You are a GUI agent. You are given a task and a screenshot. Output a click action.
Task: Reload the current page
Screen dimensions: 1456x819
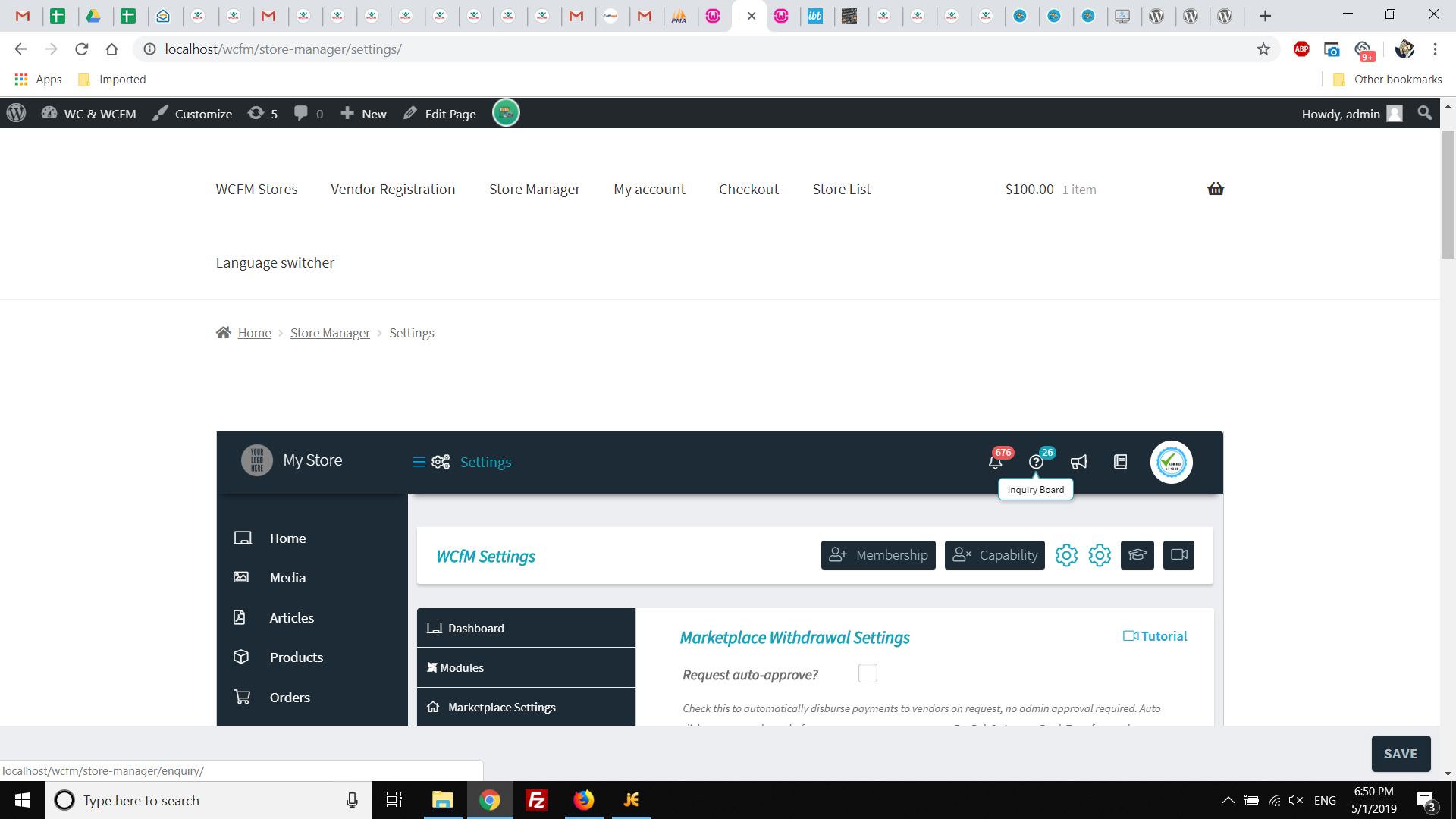[81, 49]
